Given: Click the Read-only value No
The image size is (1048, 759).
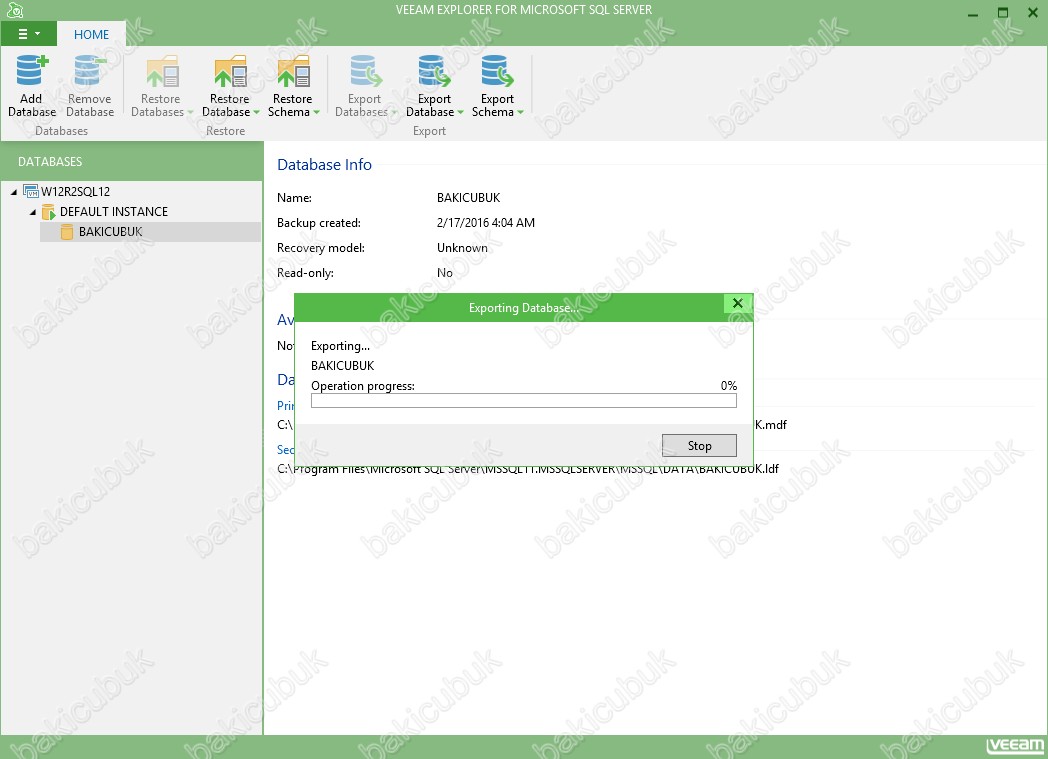Looking at the screenshot, I should point(444,273).
